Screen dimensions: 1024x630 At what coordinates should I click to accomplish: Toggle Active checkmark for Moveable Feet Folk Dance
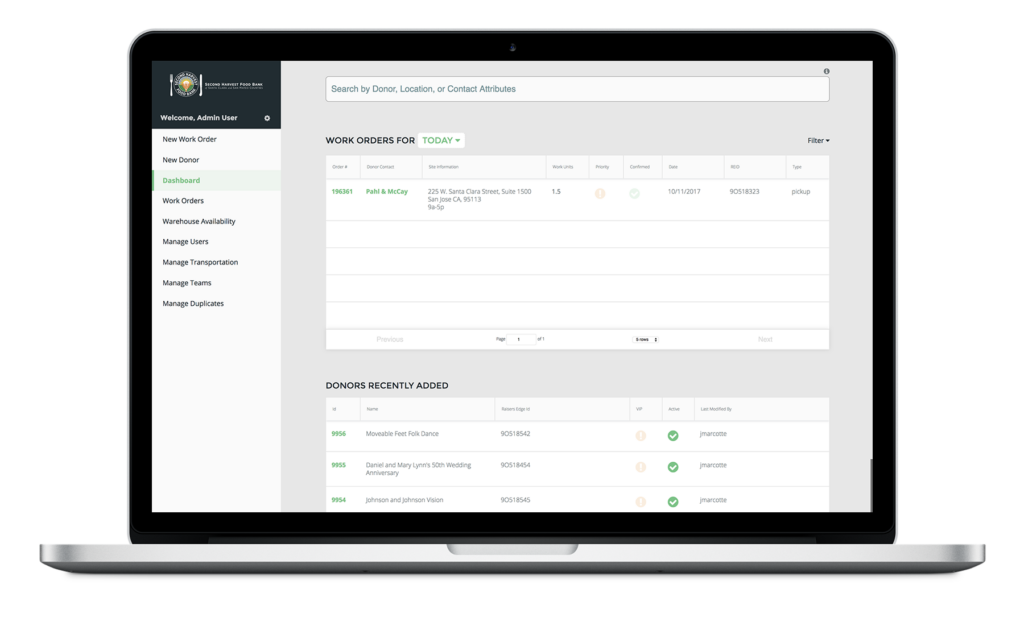point(673,435)
